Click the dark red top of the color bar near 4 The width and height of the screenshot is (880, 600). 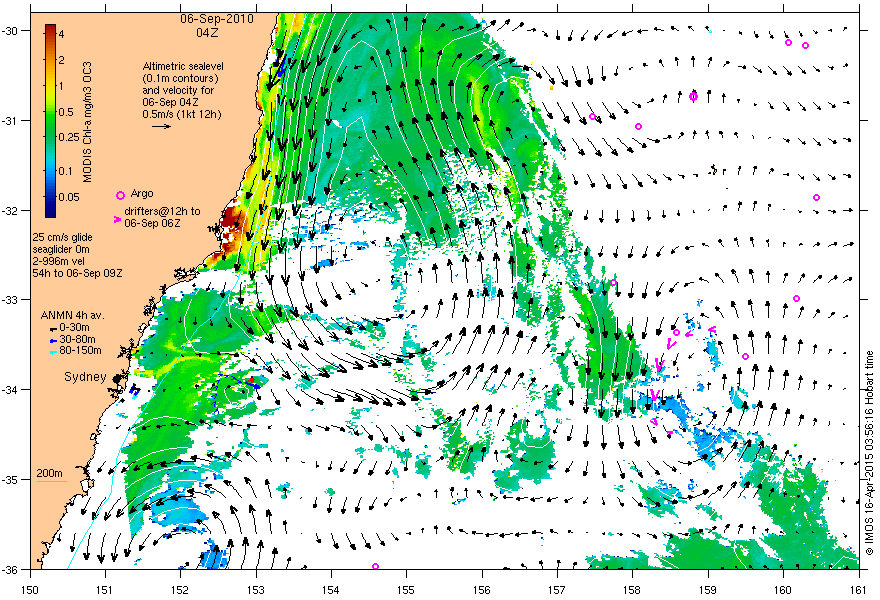[x=51, y=29]
